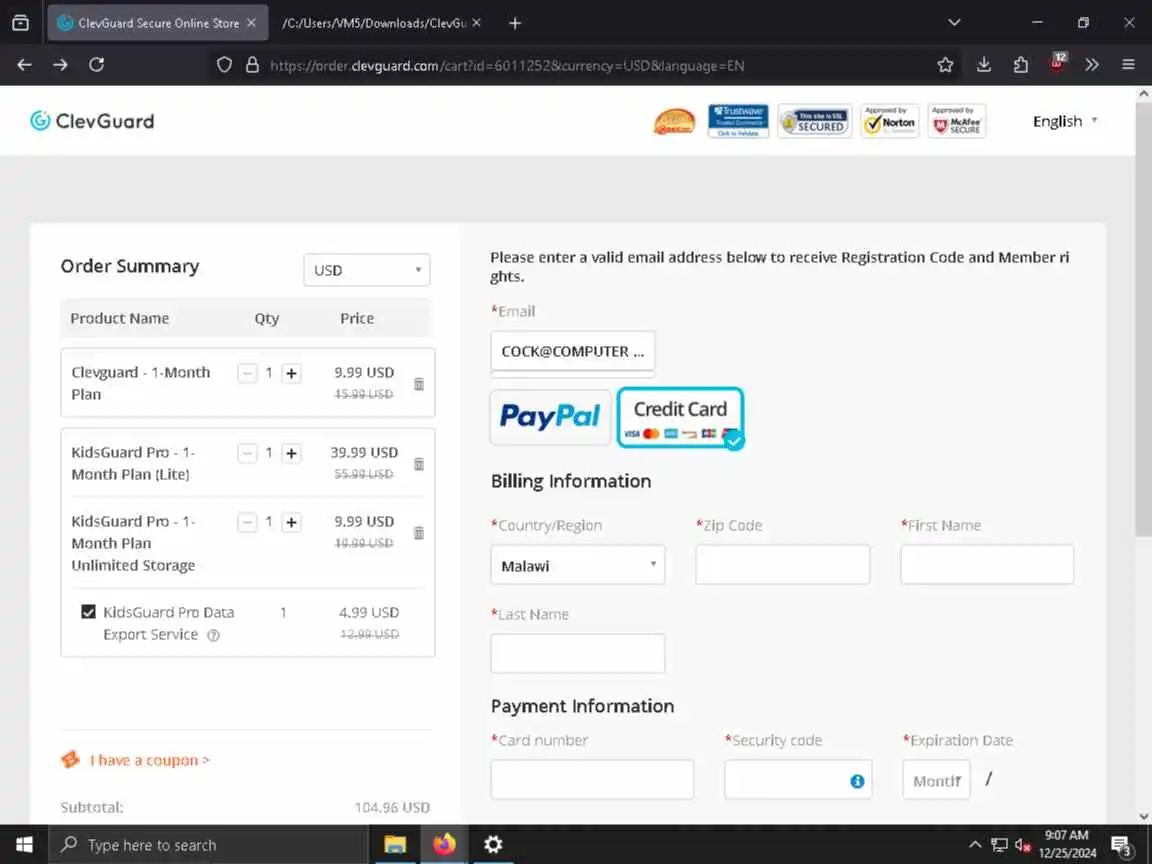Focus the Last Name field
Viewport: 1152px width, 864px height.
(x=577, y=654)
